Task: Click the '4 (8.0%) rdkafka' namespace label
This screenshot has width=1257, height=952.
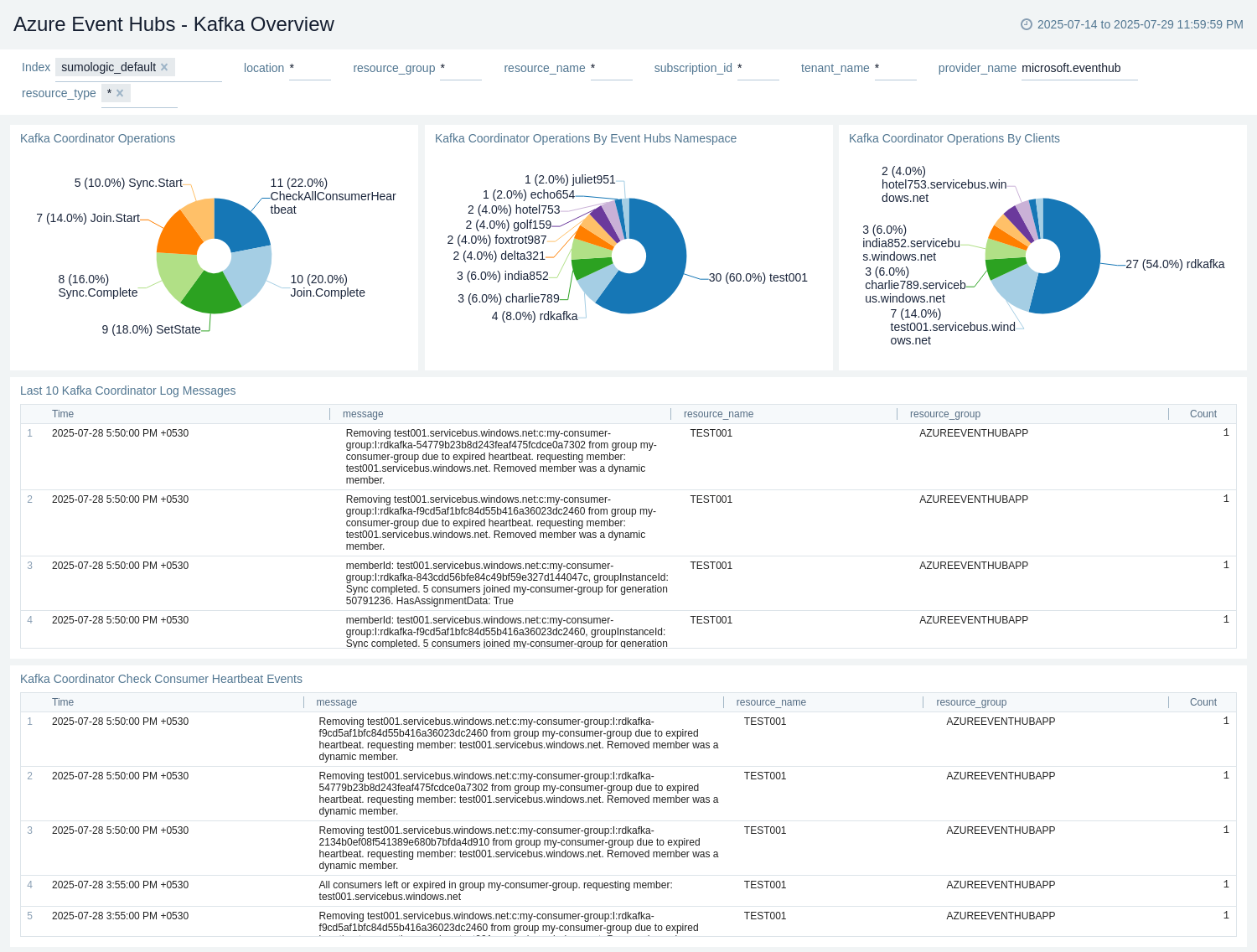Action: pyautogui.click(x=535, y=316)
